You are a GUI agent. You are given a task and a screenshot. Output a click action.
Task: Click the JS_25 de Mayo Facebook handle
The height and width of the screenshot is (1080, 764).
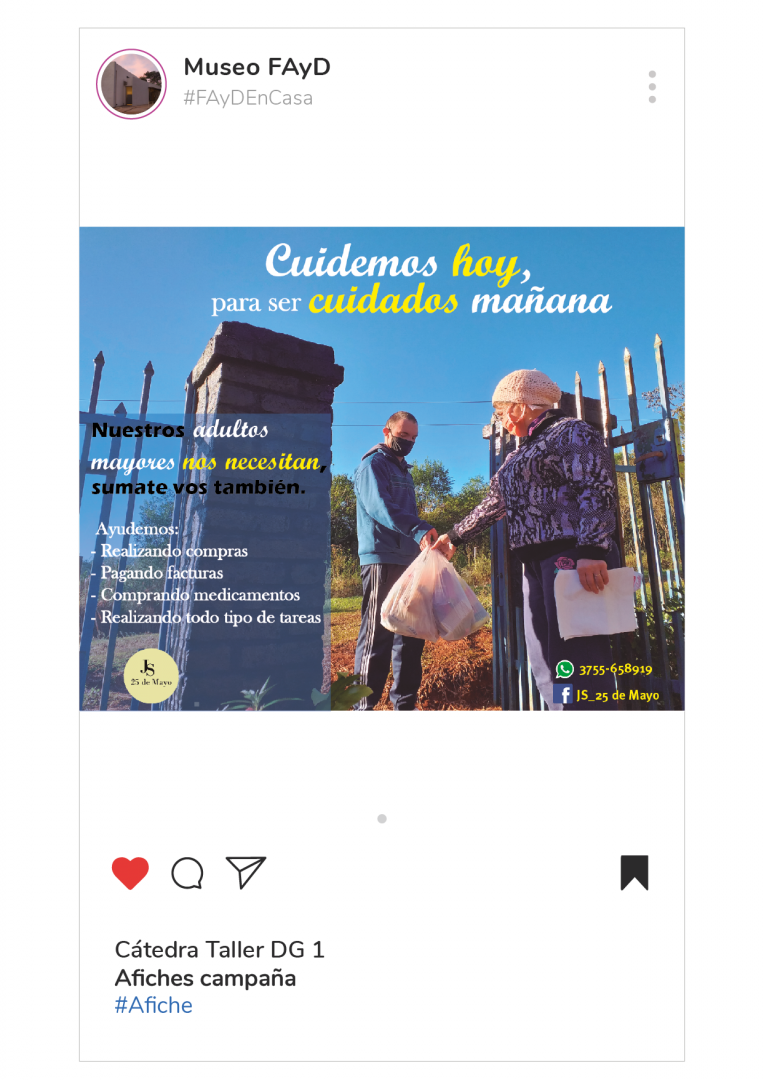pos(618,695)
